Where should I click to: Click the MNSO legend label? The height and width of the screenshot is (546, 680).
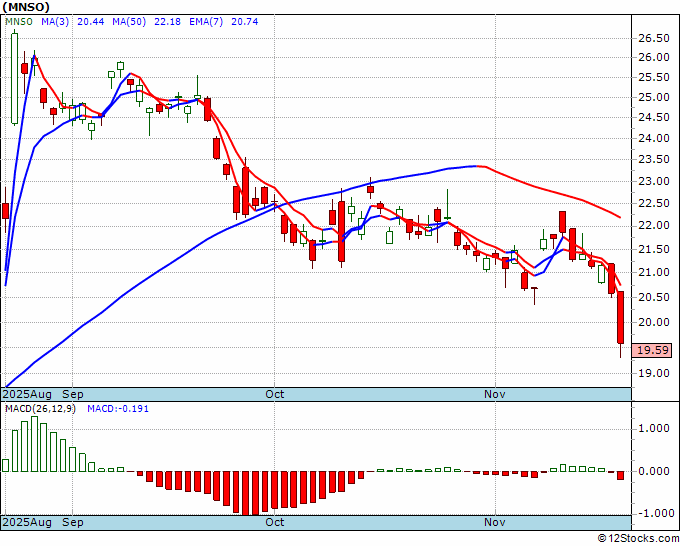(x=19, y=21)
